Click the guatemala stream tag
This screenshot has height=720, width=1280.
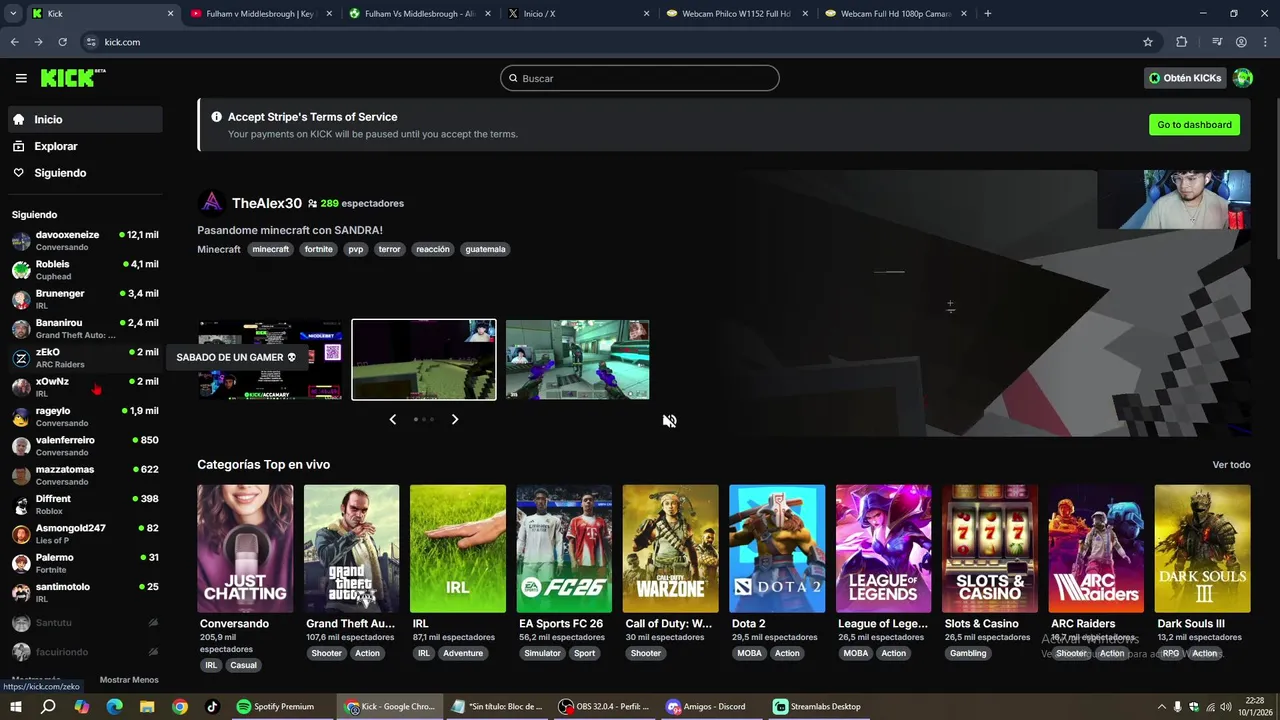(485, 249)
